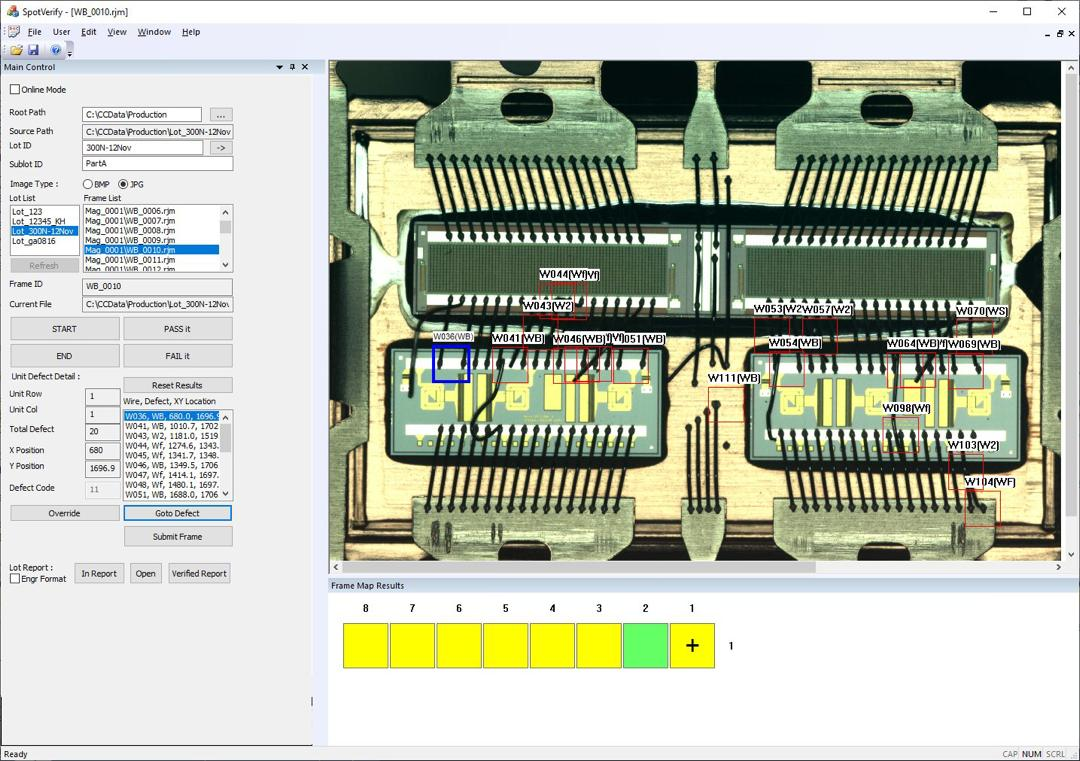
Task: Open the File menu
Action: [x=34, y=32]
